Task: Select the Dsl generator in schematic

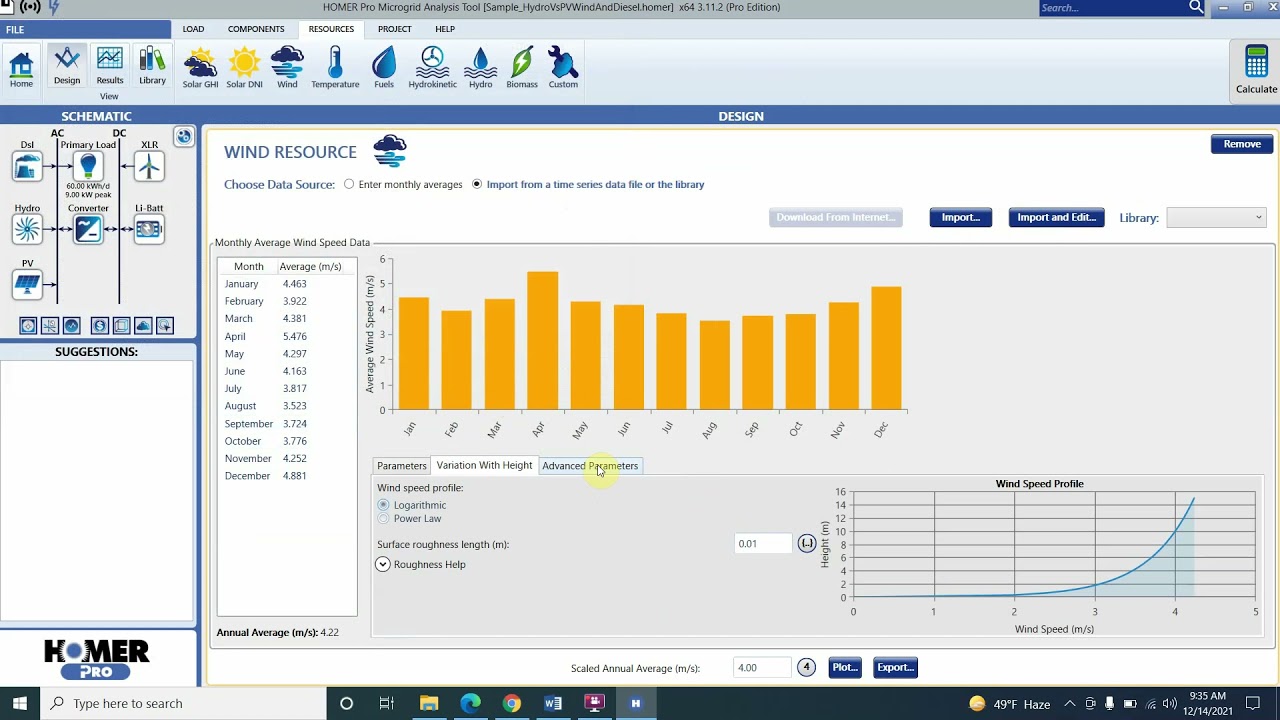Action: click(x=27, y=166)
